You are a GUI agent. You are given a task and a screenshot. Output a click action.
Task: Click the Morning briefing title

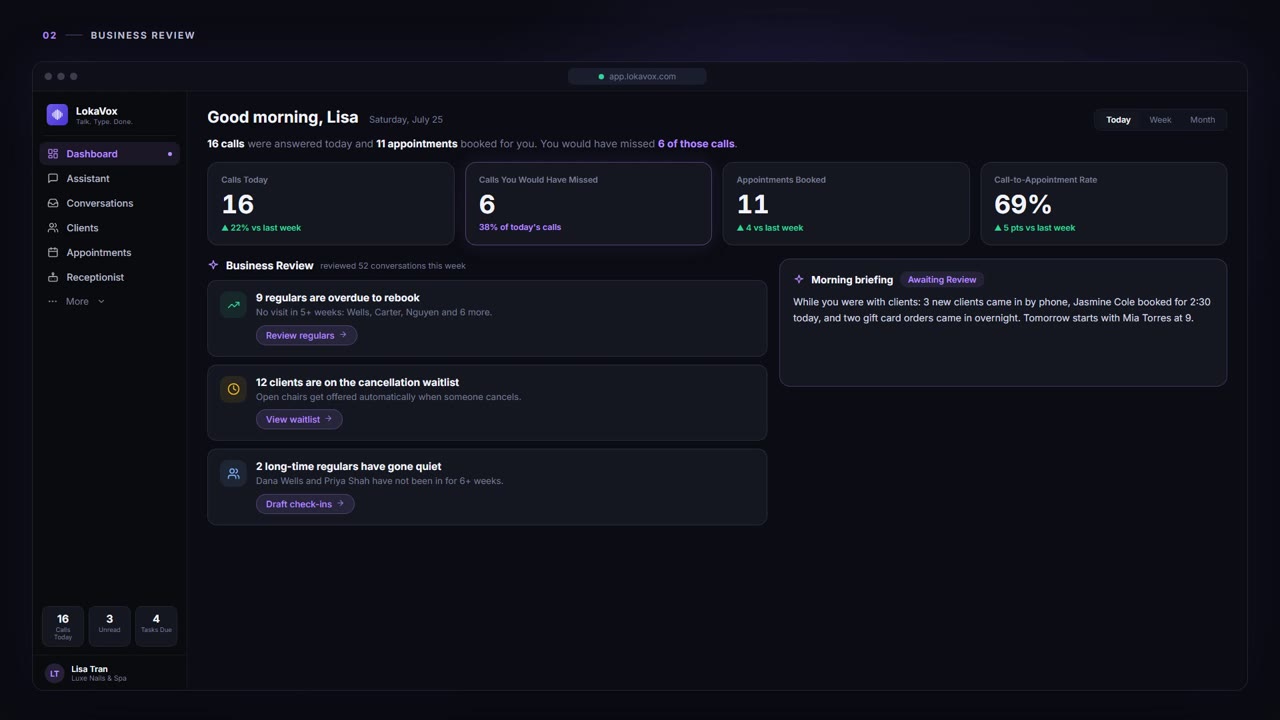click(x=852, y=280)
